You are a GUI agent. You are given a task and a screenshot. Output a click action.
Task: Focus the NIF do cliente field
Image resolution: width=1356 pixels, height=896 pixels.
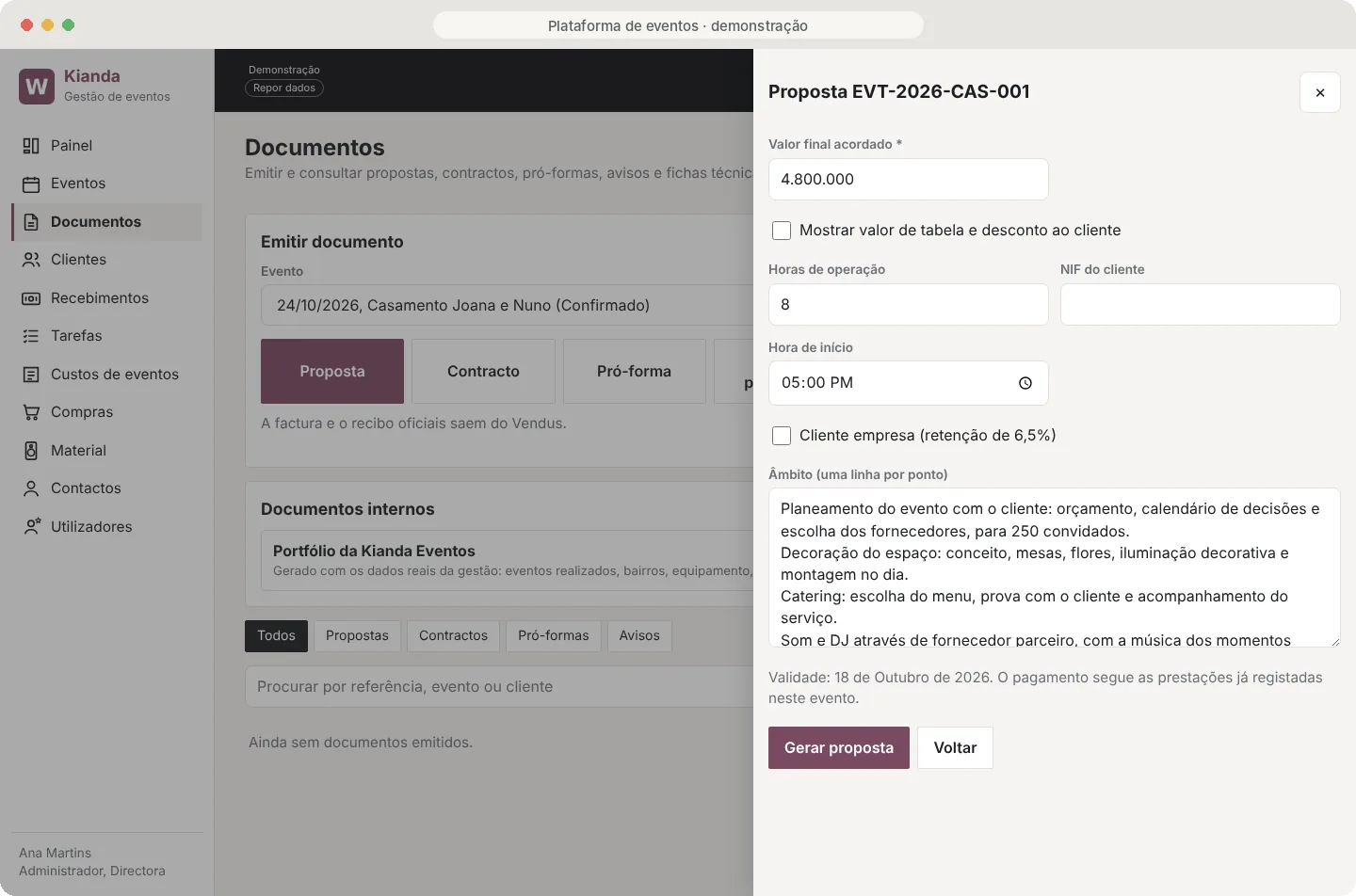[1200, 305]
